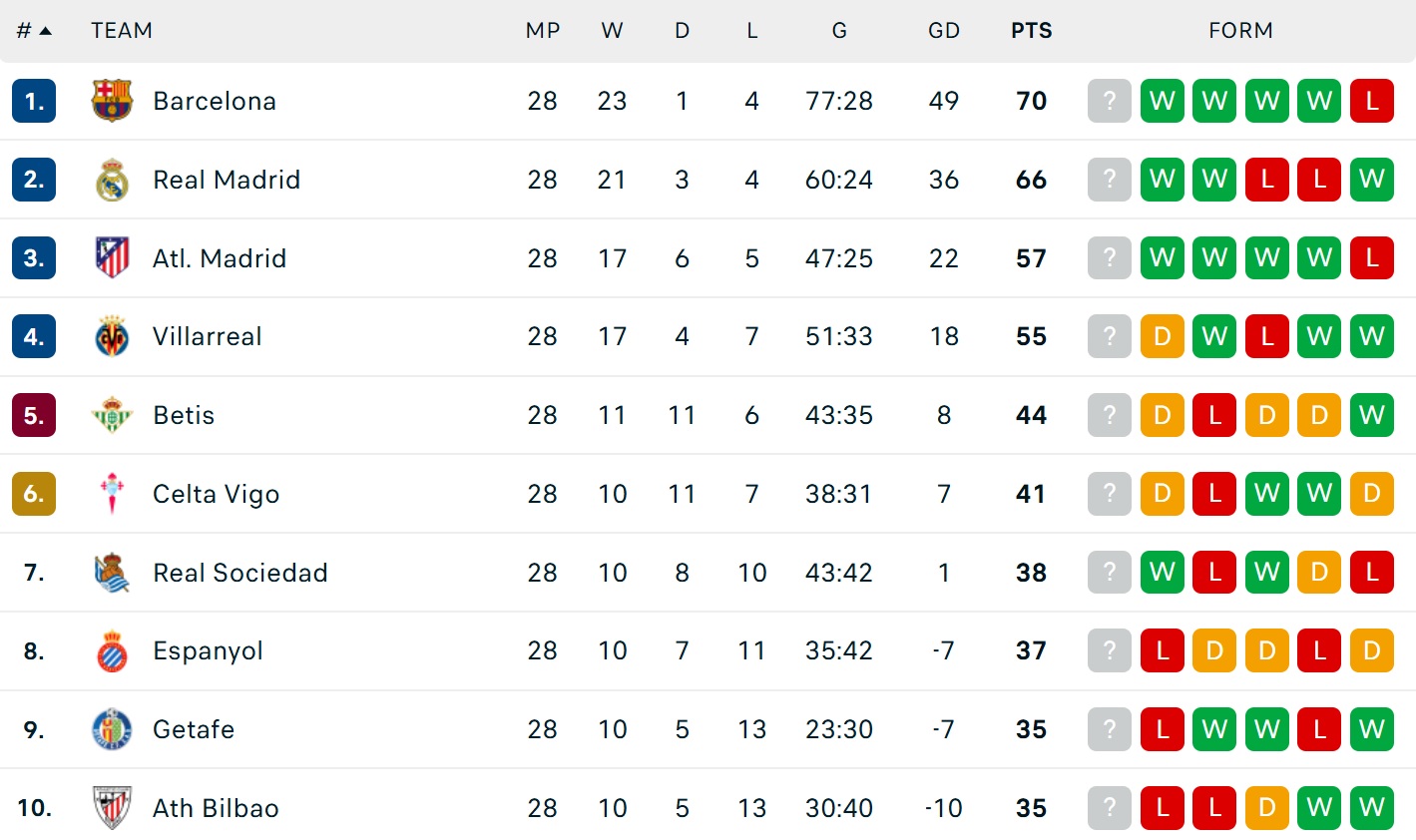Click the MP column header
1416x840 pixels.
pos(542,31)
